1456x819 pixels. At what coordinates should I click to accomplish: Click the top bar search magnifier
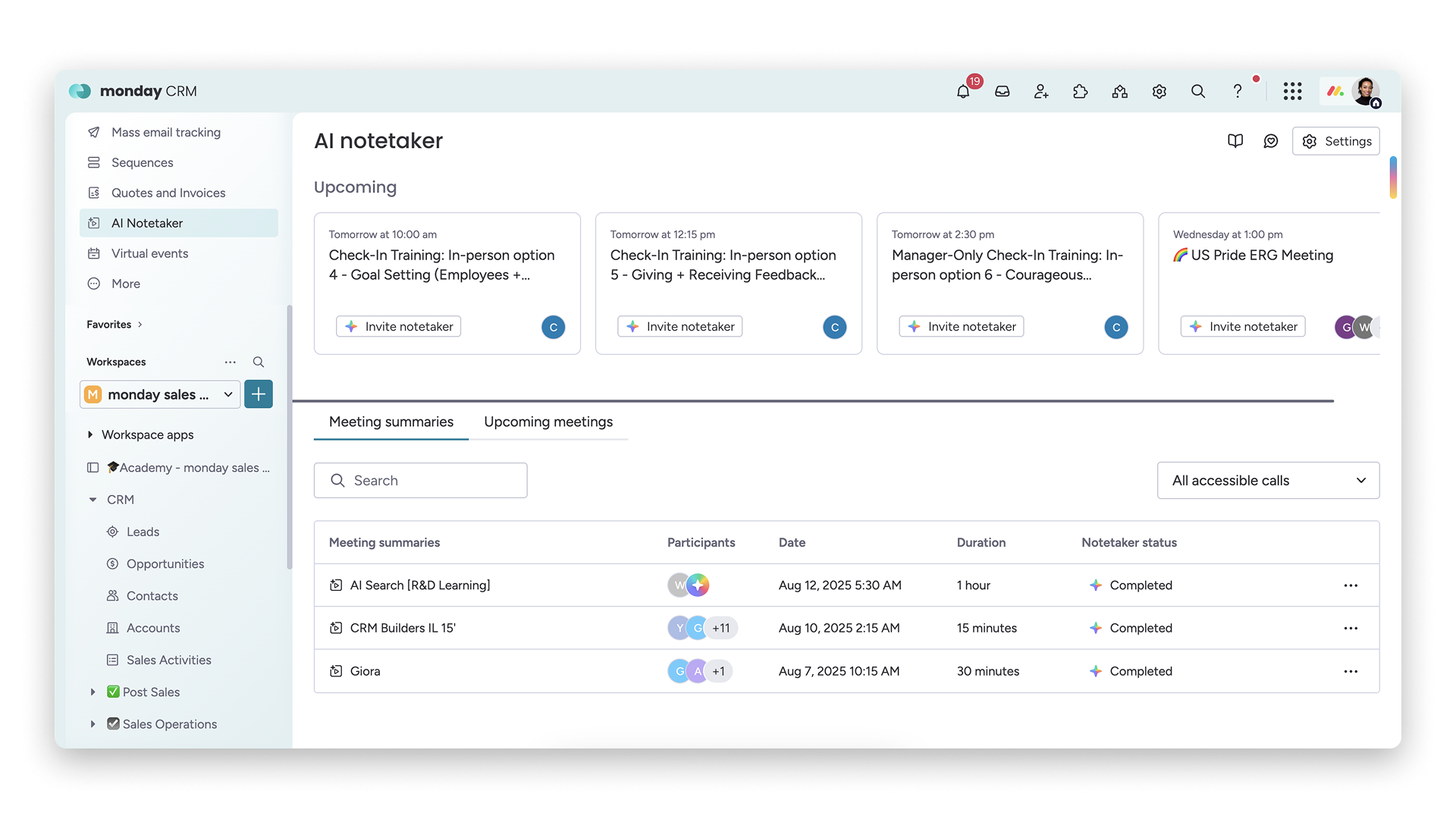point(1198,92)
